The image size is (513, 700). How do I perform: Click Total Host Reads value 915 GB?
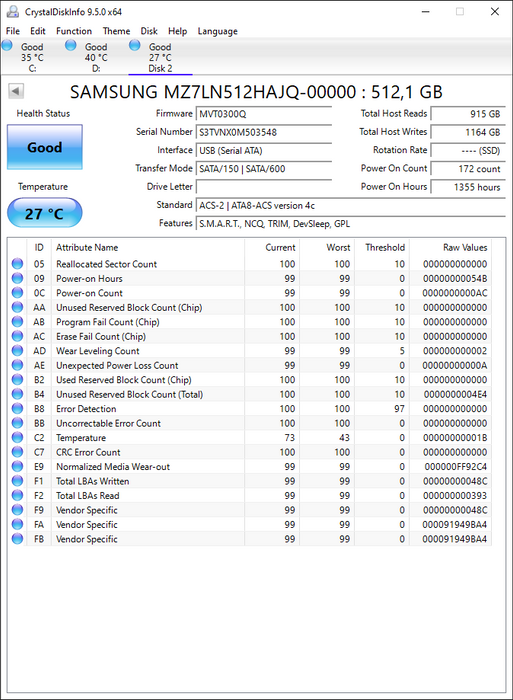(468, 114)
